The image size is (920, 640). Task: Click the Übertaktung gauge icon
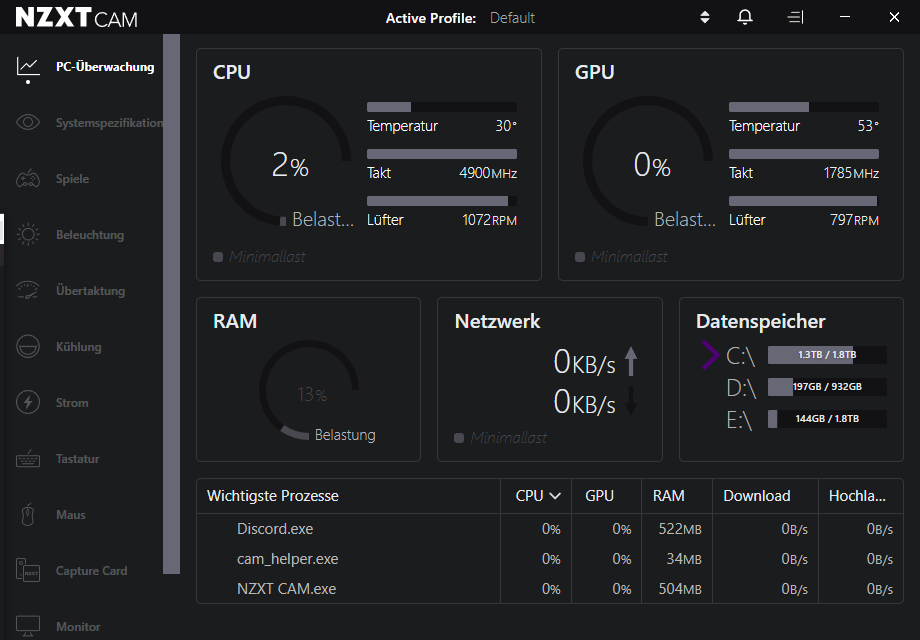[28, 290]
